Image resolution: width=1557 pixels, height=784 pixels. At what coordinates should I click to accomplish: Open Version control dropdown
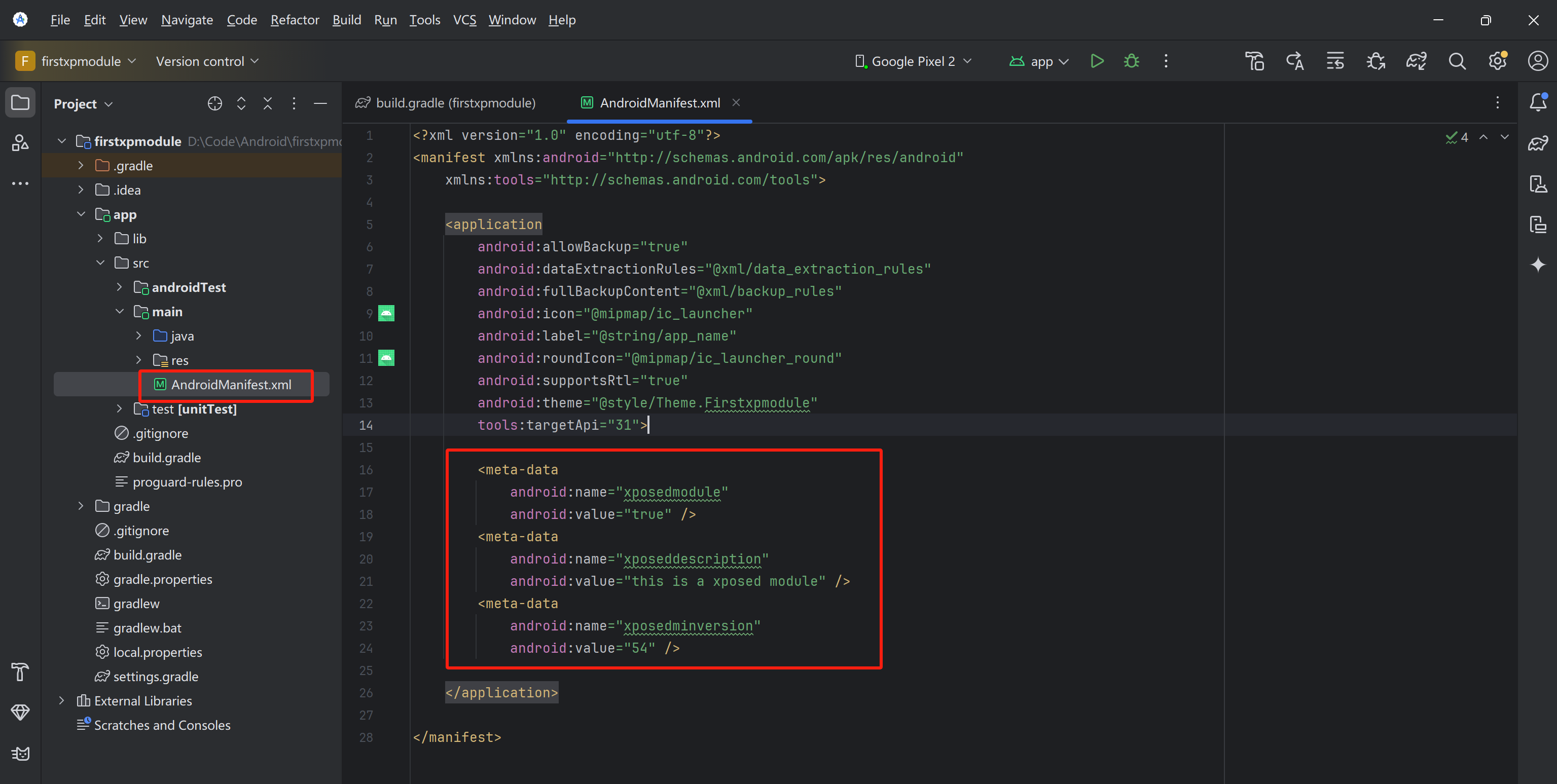point(207,61)
